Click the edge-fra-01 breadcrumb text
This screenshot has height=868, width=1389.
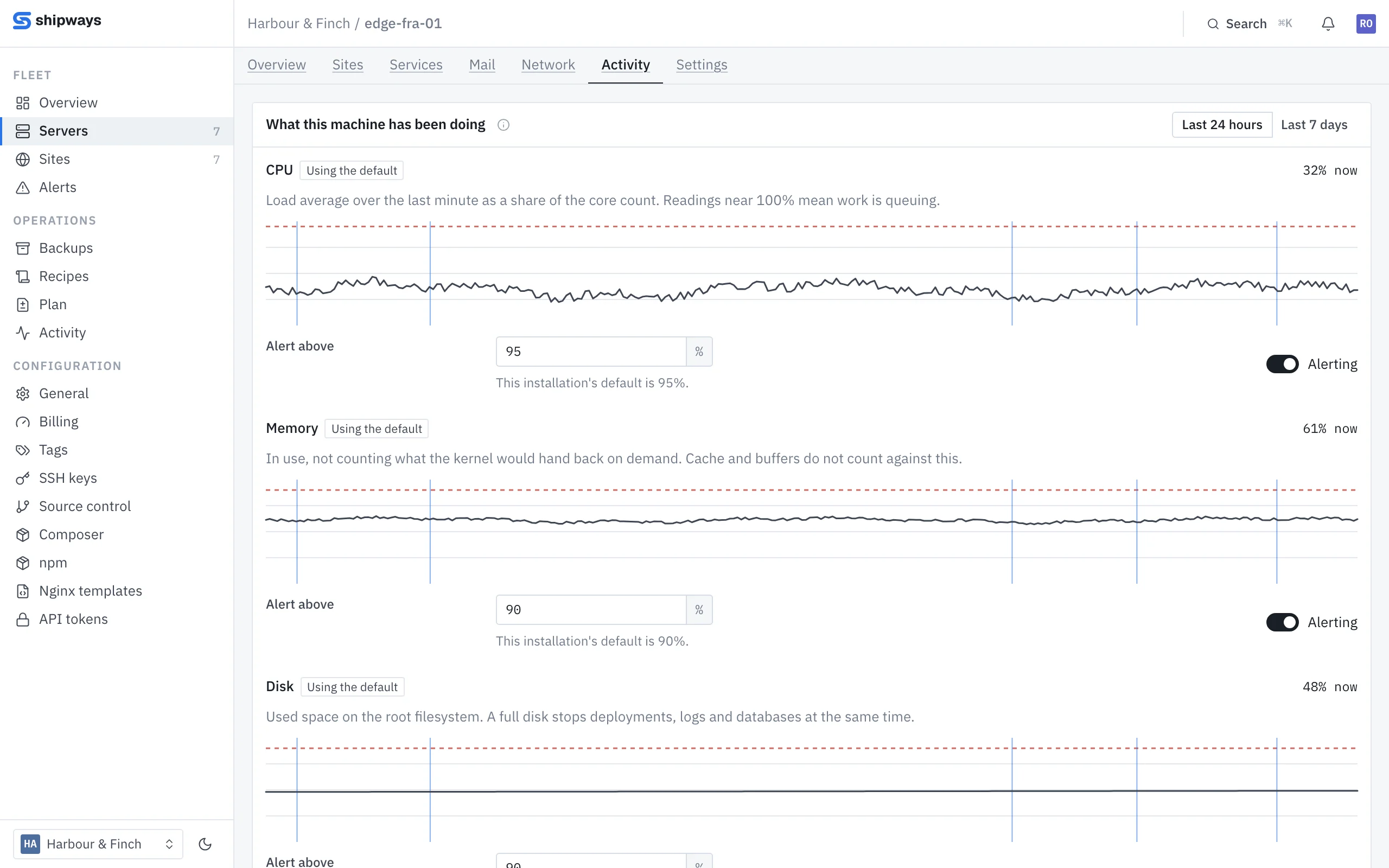pos(403,23)
